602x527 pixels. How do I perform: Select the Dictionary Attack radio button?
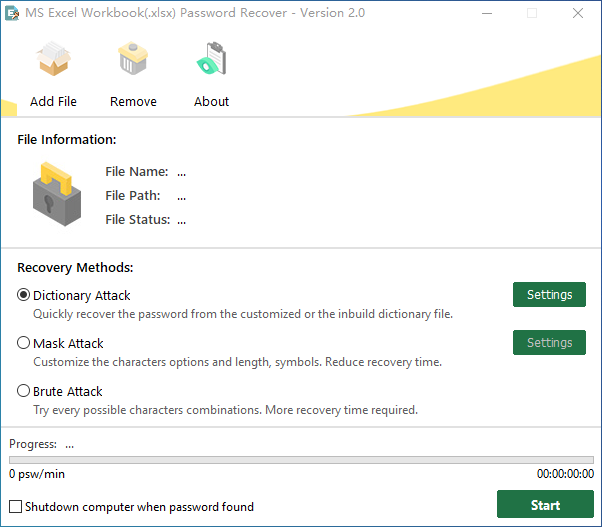(23, 295)
